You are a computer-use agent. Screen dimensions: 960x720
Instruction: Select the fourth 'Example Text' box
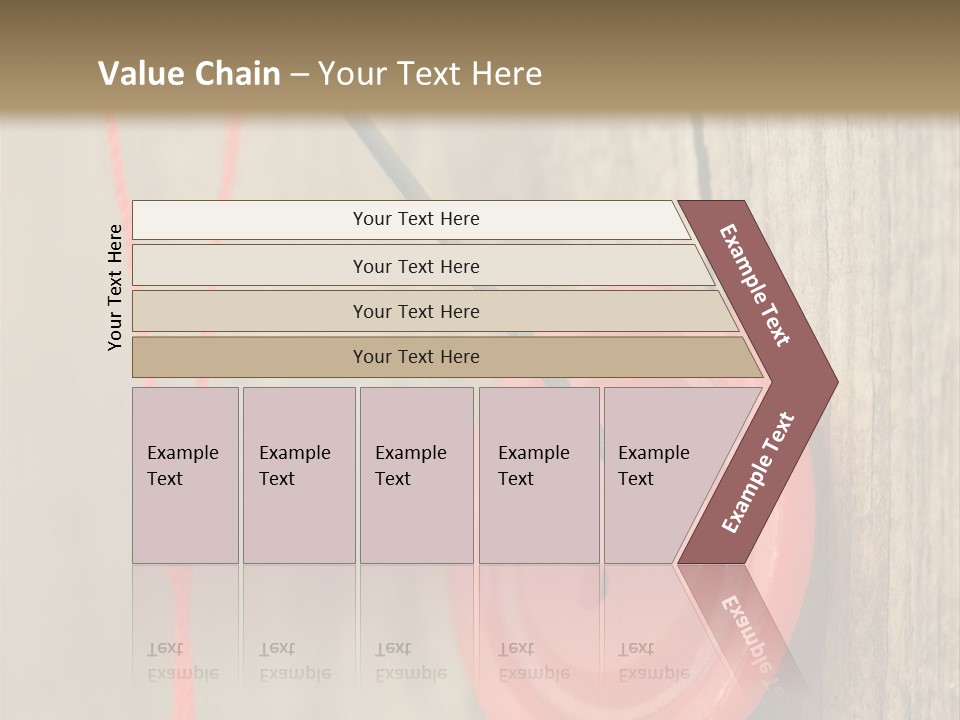[538, 475]
